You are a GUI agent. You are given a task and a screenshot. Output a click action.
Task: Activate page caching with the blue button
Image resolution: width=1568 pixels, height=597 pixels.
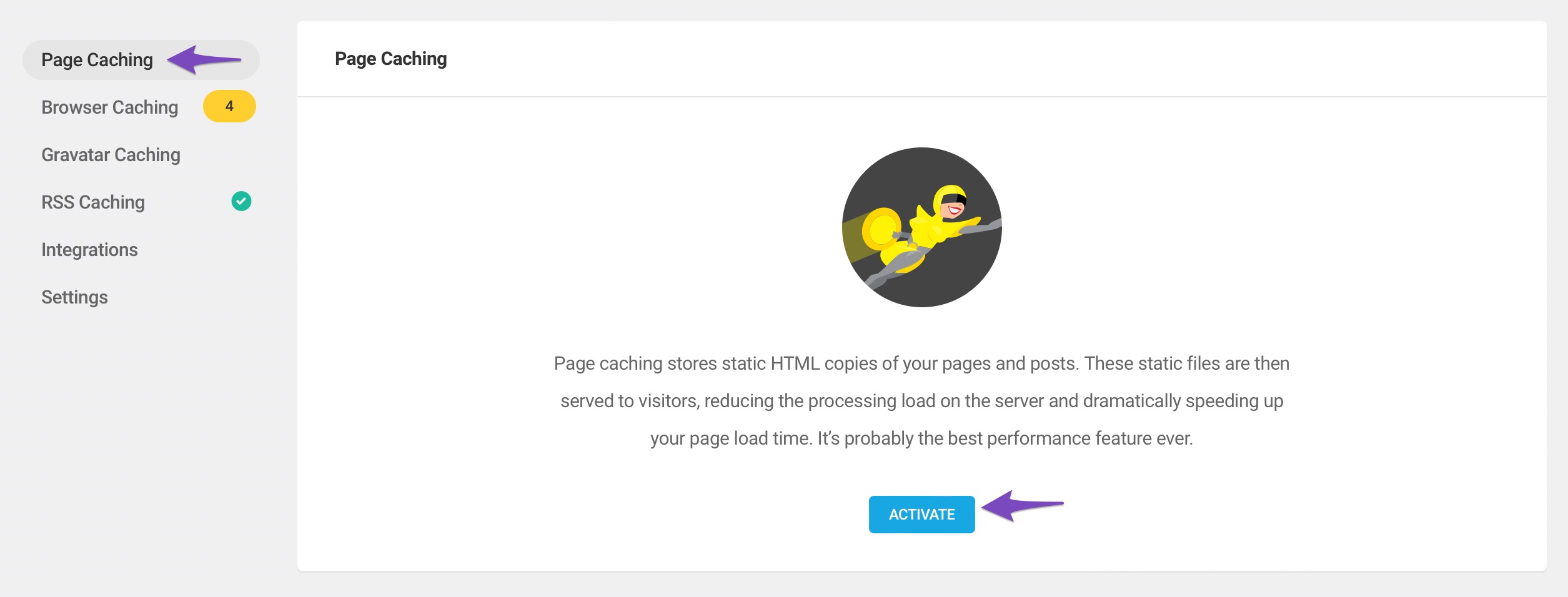click(921, 515)
